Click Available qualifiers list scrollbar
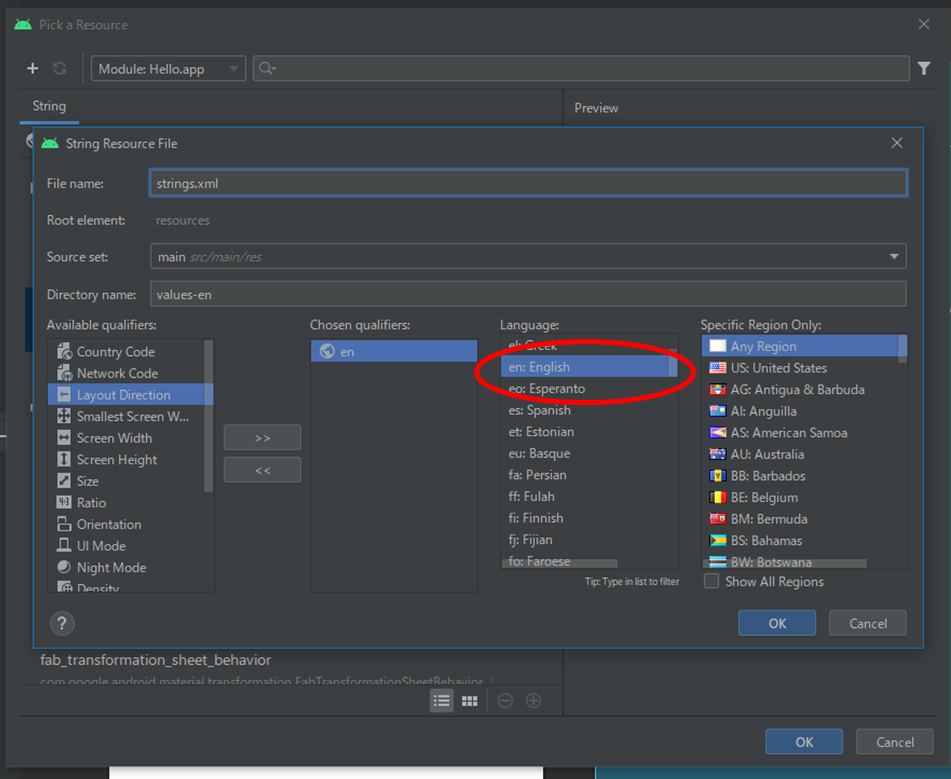The height and width of the screenshot is (779, 951). tap(209, 416)
